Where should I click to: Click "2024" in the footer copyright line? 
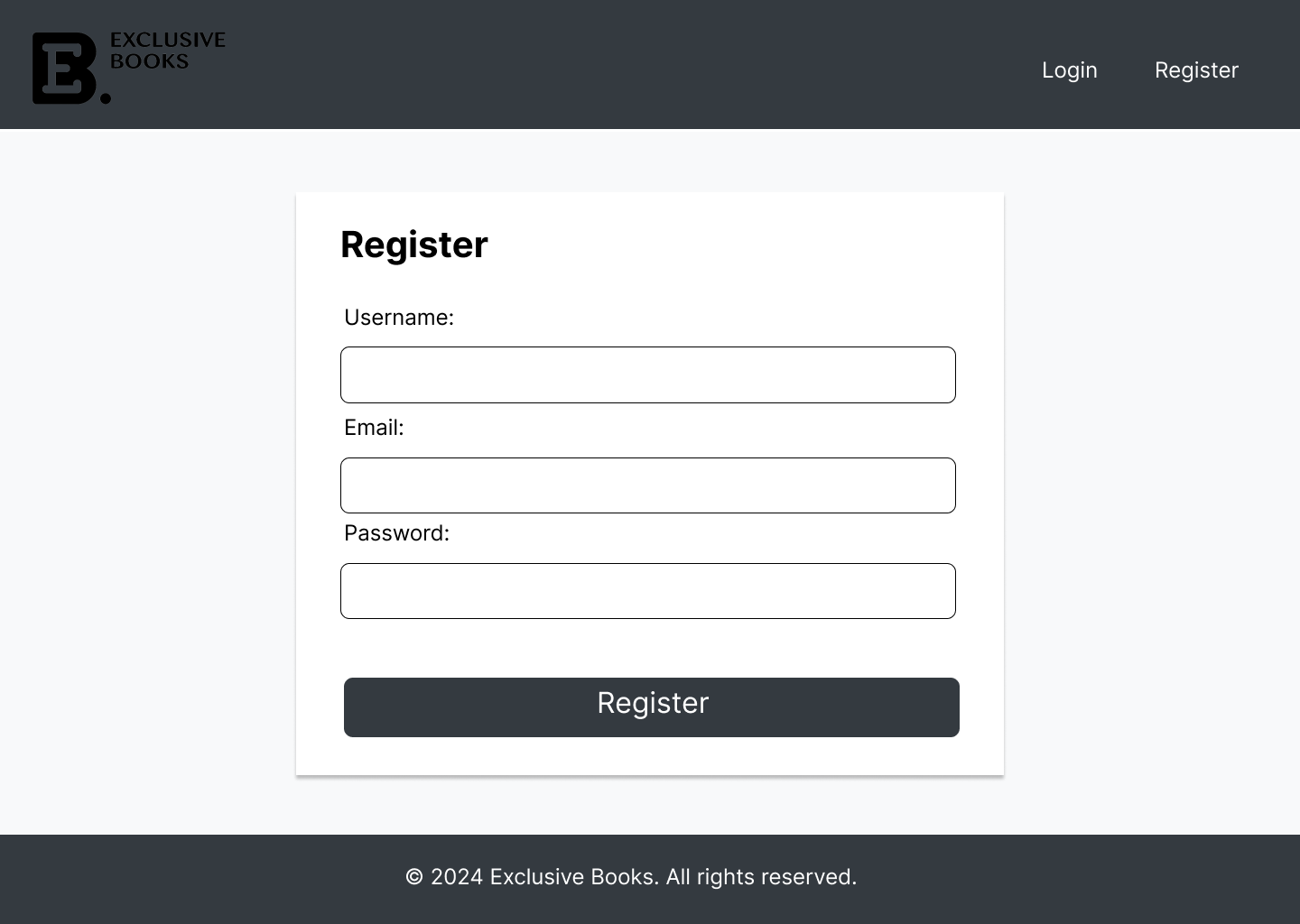[457, 877]
